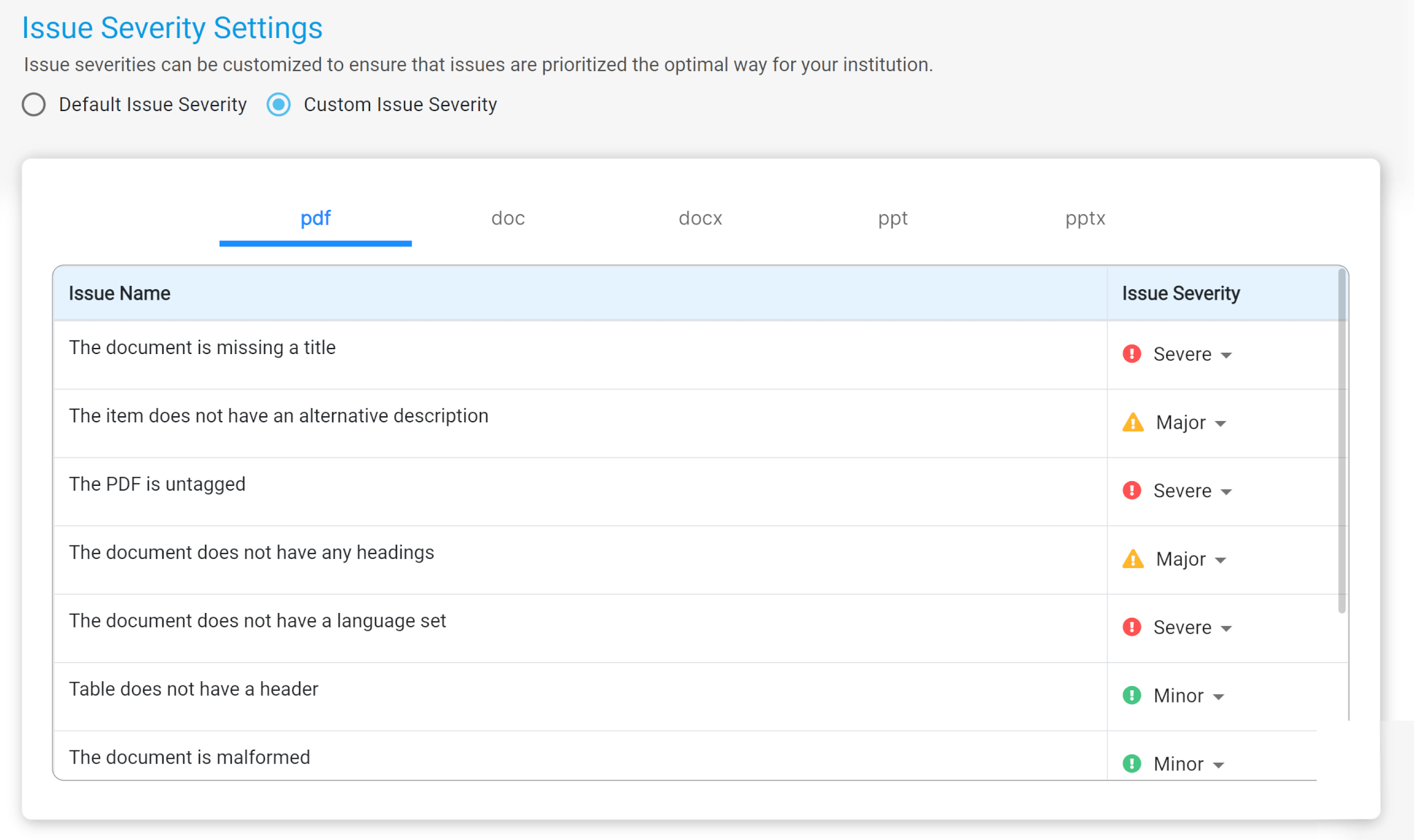Open Major dropdown for alternative description

(1220, 424)
